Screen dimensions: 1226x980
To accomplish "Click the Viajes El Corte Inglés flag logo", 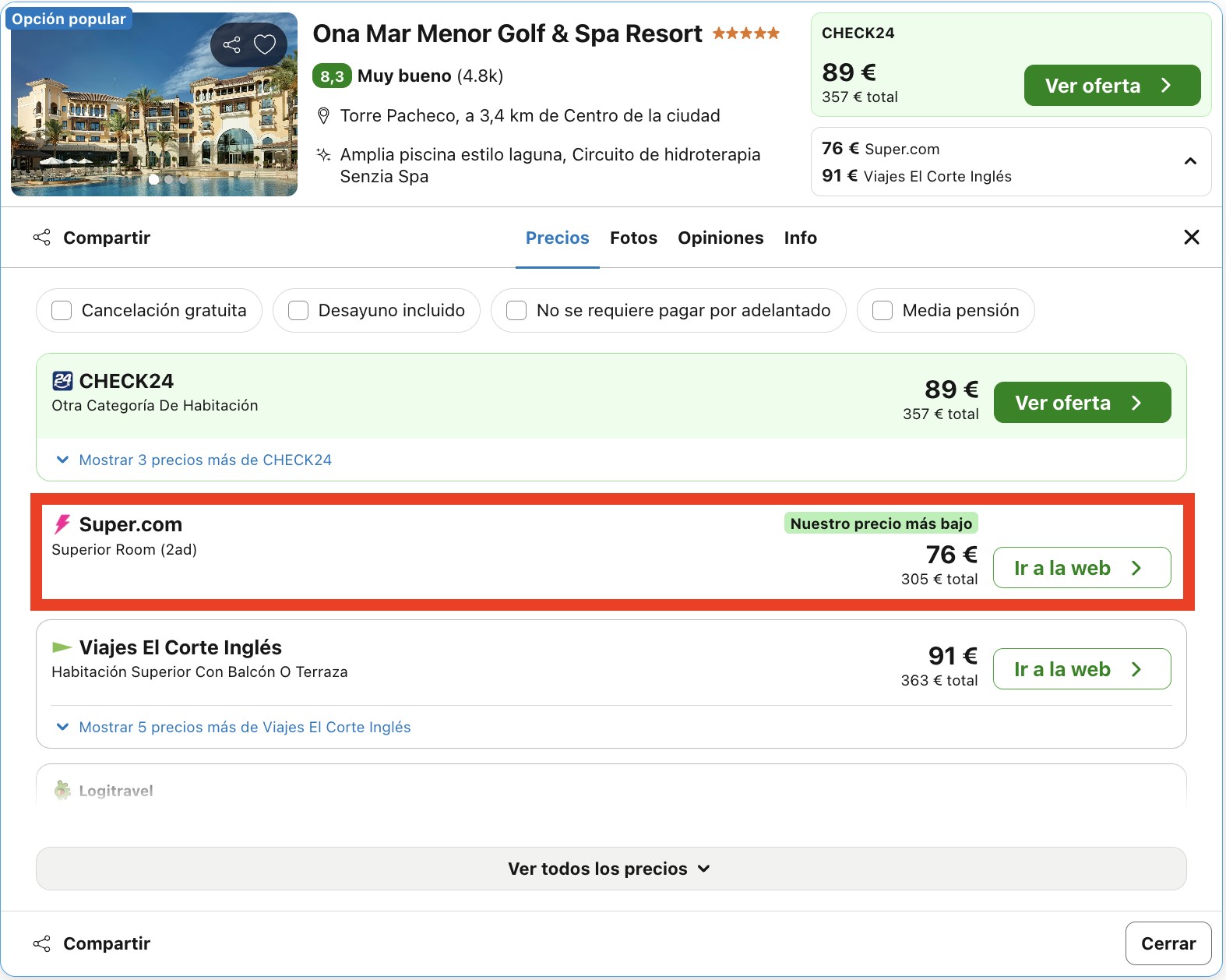I will pos(62,647).
